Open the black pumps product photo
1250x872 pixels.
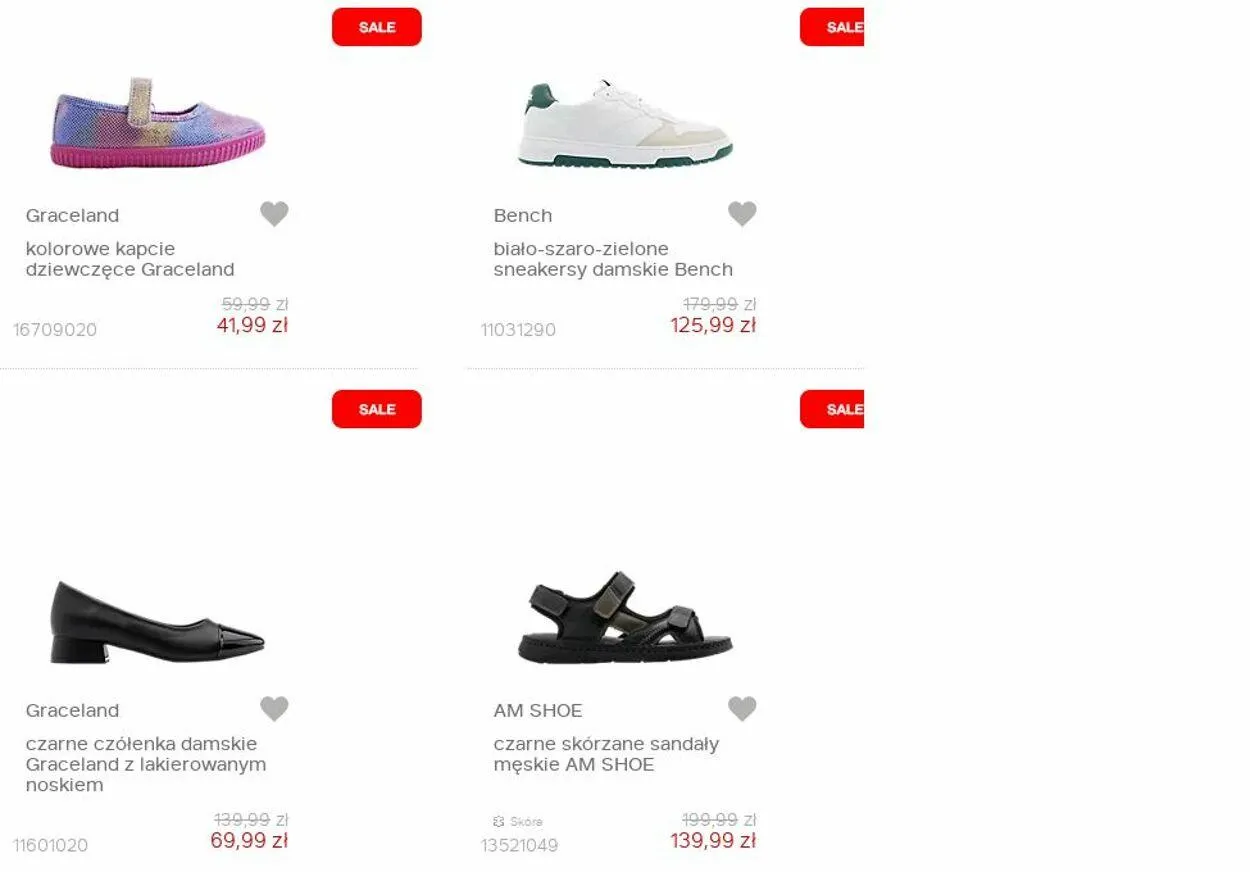point(158,622)
